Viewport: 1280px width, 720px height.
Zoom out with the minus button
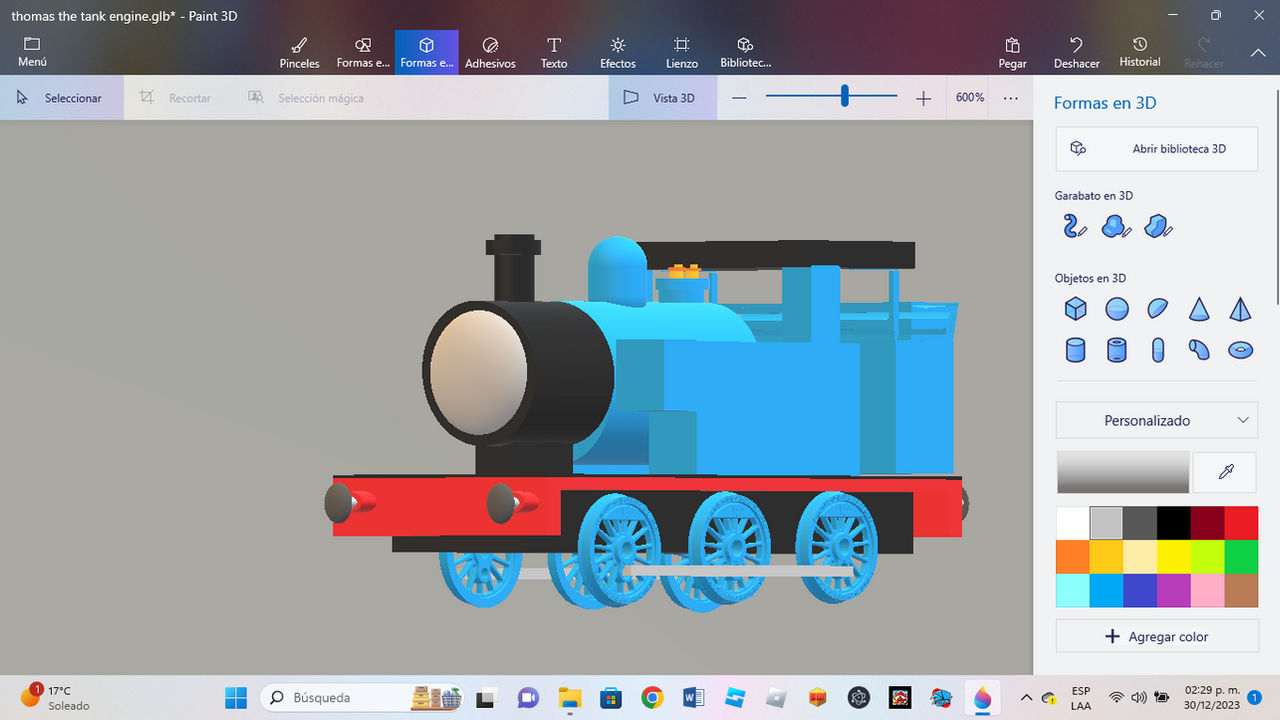739,98
